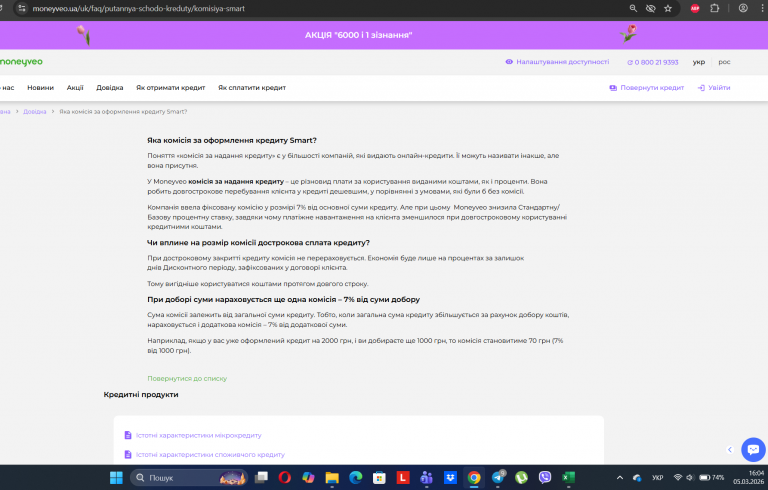This screenshot has width=768, height=490.
Task: Open the chat widget bubble icon
Action: pyautogui.click(x=753, y=449)
